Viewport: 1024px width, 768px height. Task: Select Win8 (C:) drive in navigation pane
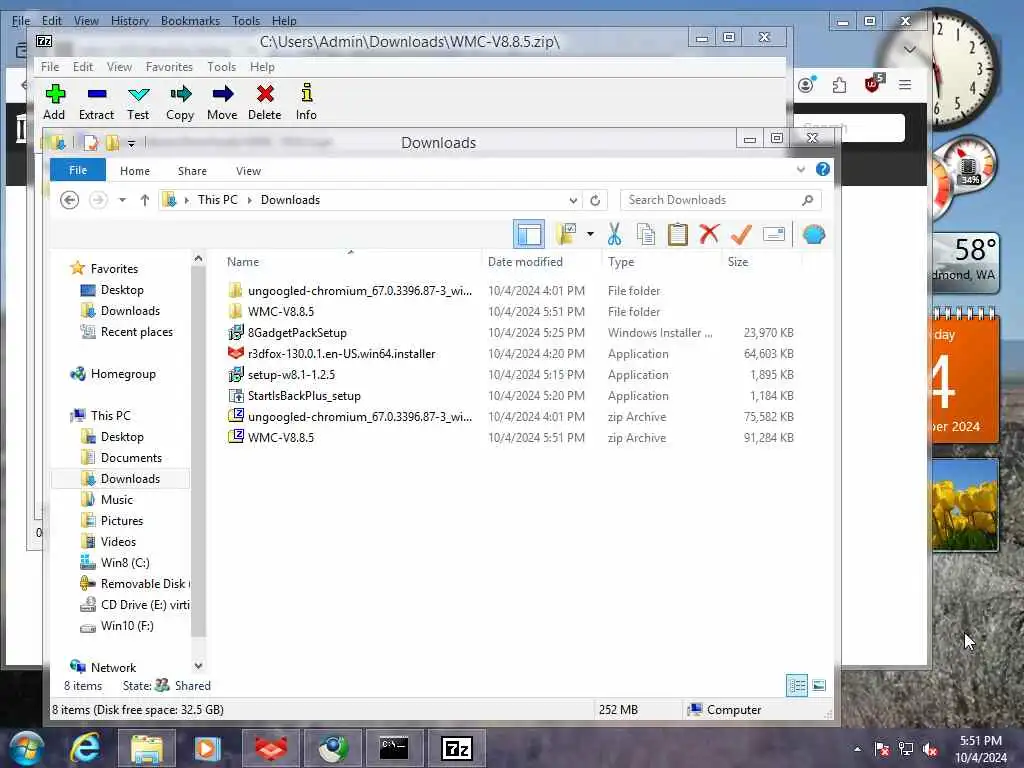pyautogui.click(x=125, y=563)
